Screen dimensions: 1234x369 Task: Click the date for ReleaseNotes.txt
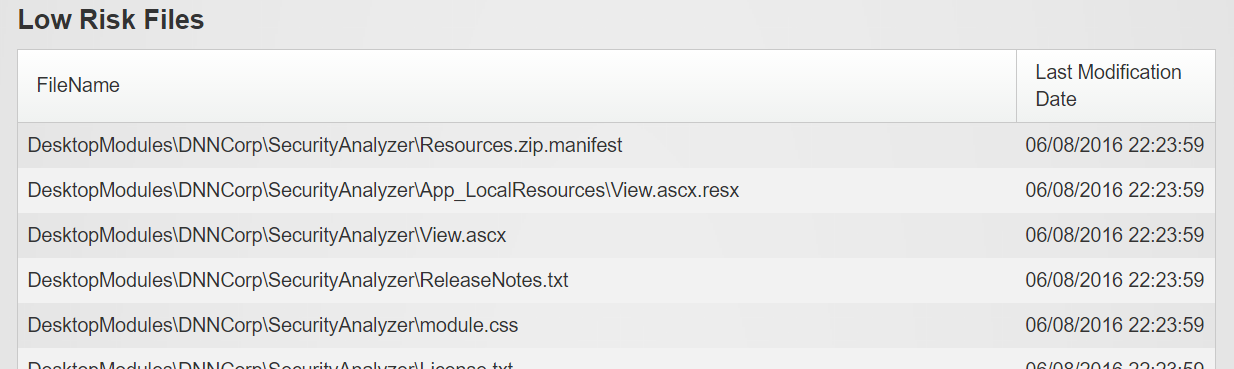[x=1114, y=280]
